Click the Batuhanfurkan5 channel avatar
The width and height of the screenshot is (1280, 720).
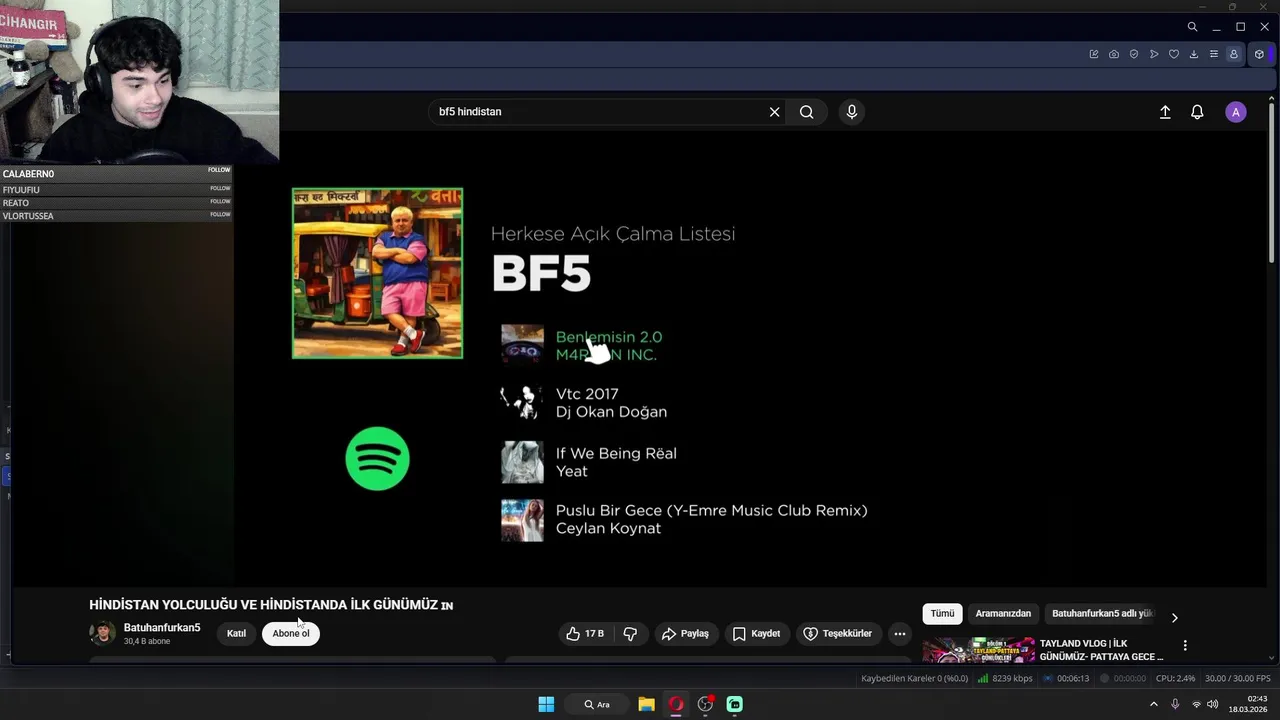click(x=102, y=633)
